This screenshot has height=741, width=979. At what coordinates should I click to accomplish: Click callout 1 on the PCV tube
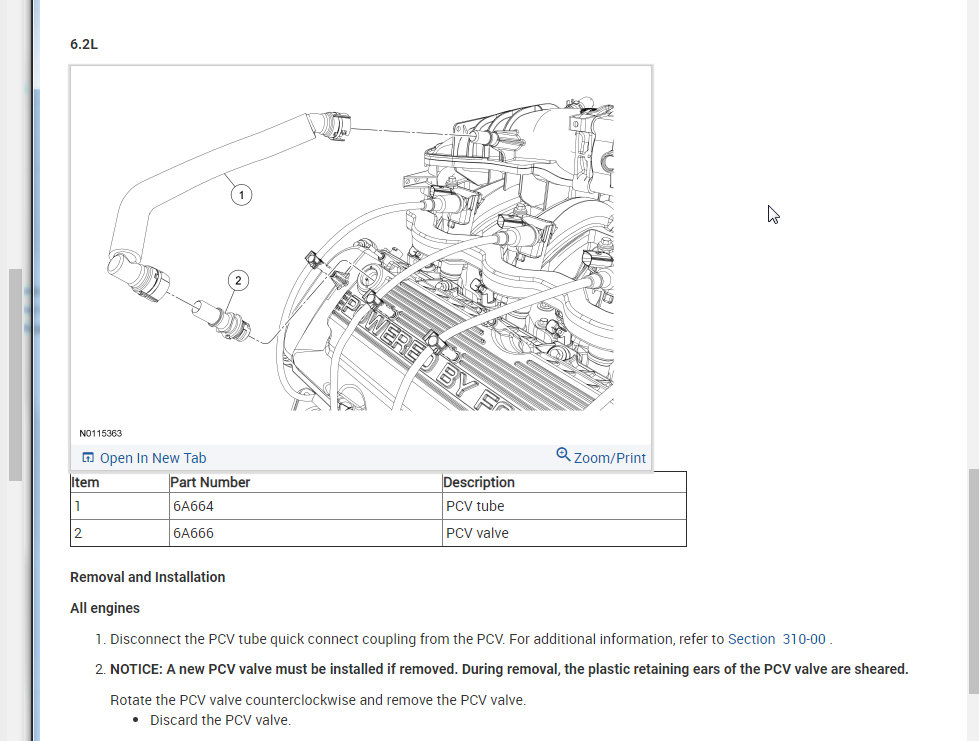tap(242, 195)
